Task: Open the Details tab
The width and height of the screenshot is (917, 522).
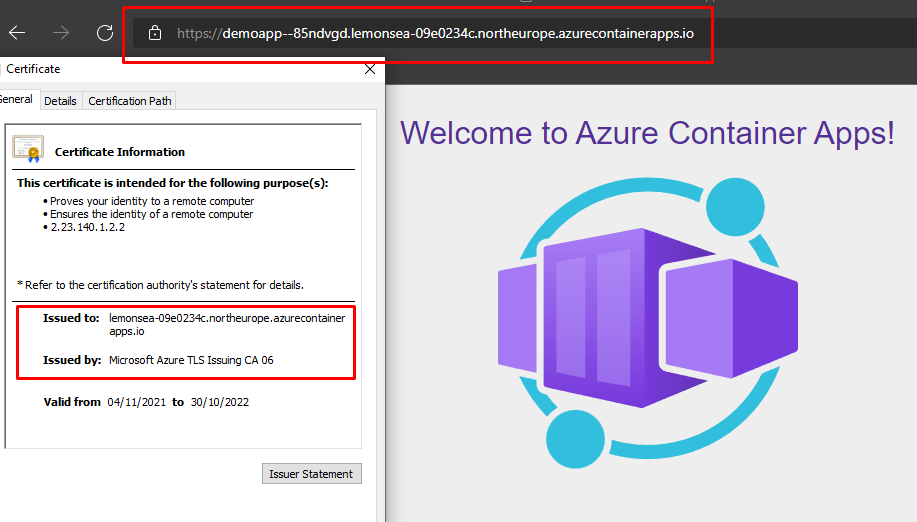Action: pyautogui.click(x=60, y=101)
